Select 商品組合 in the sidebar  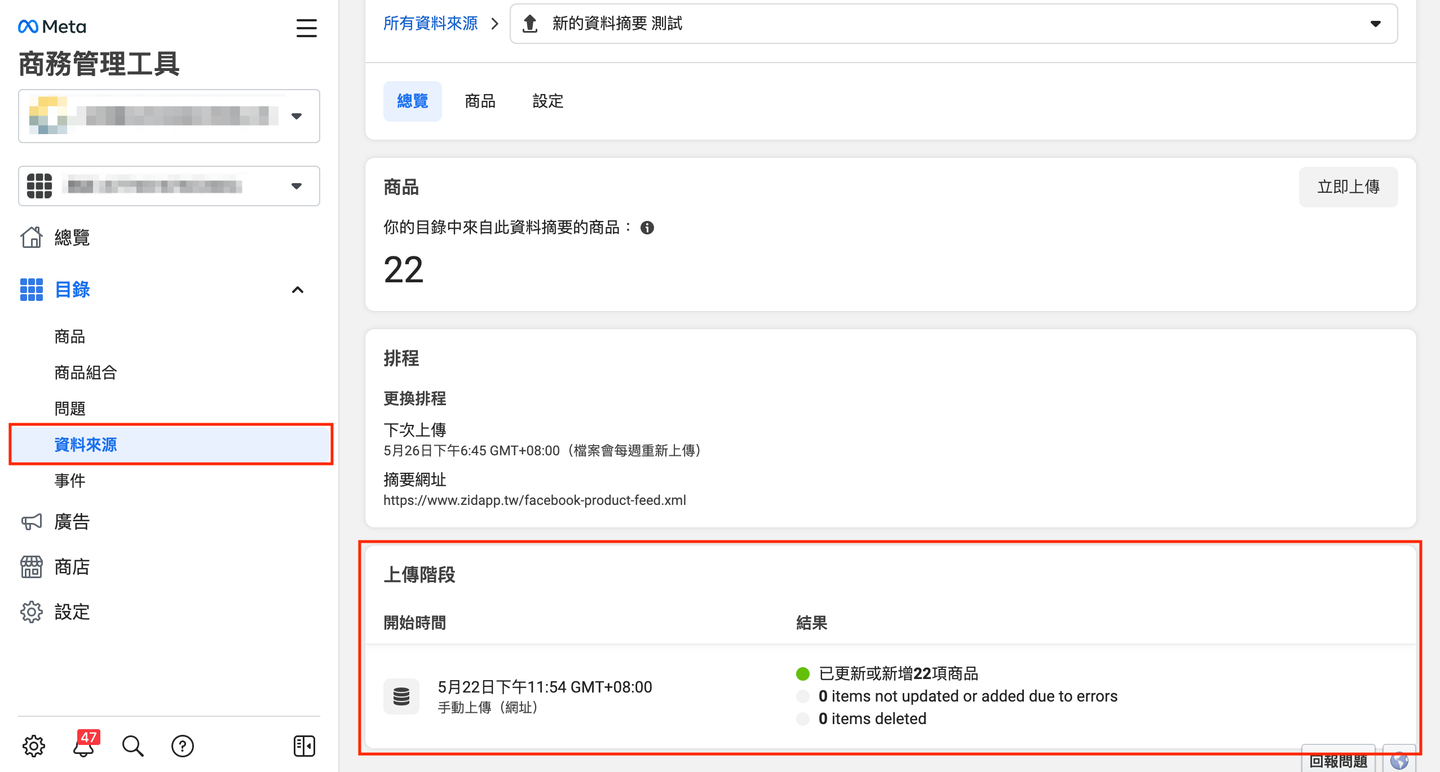86,373
